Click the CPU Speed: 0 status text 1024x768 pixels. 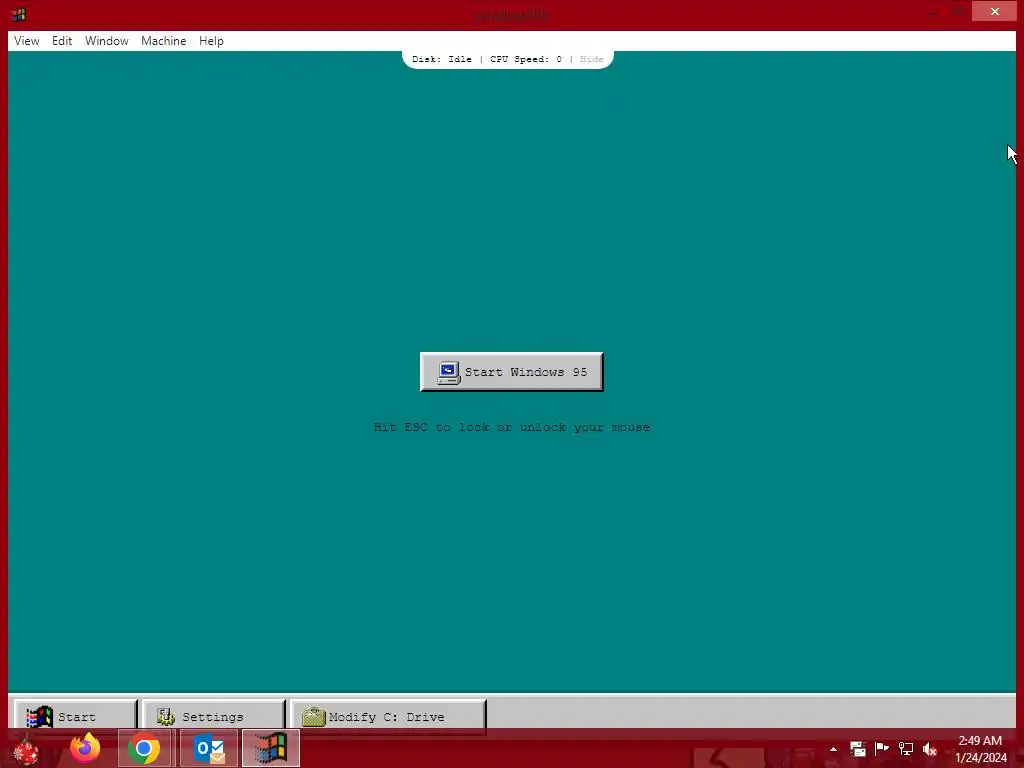click(x=526, y=59)
